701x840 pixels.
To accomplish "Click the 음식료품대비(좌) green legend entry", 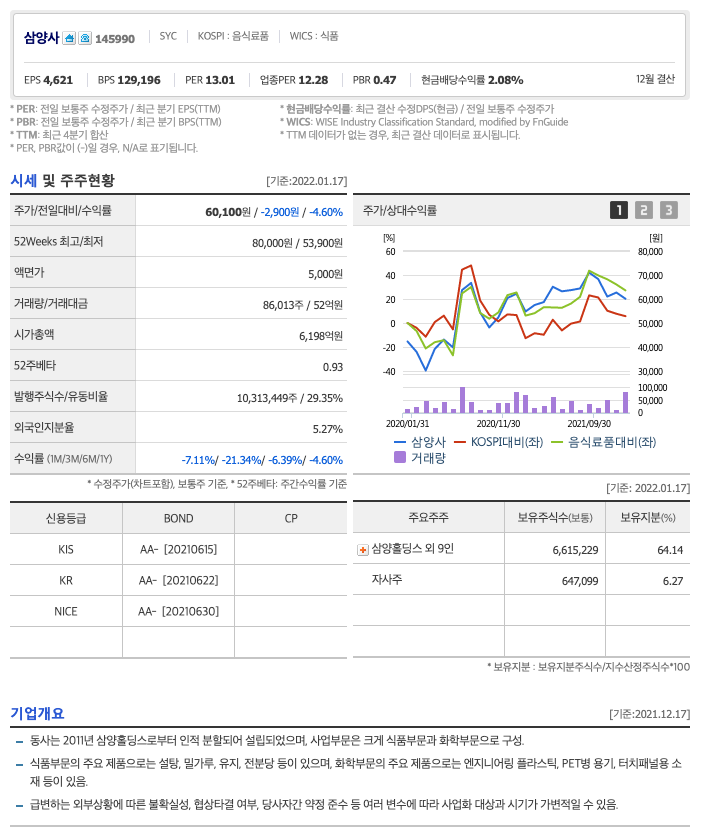I will pos(604,442).
